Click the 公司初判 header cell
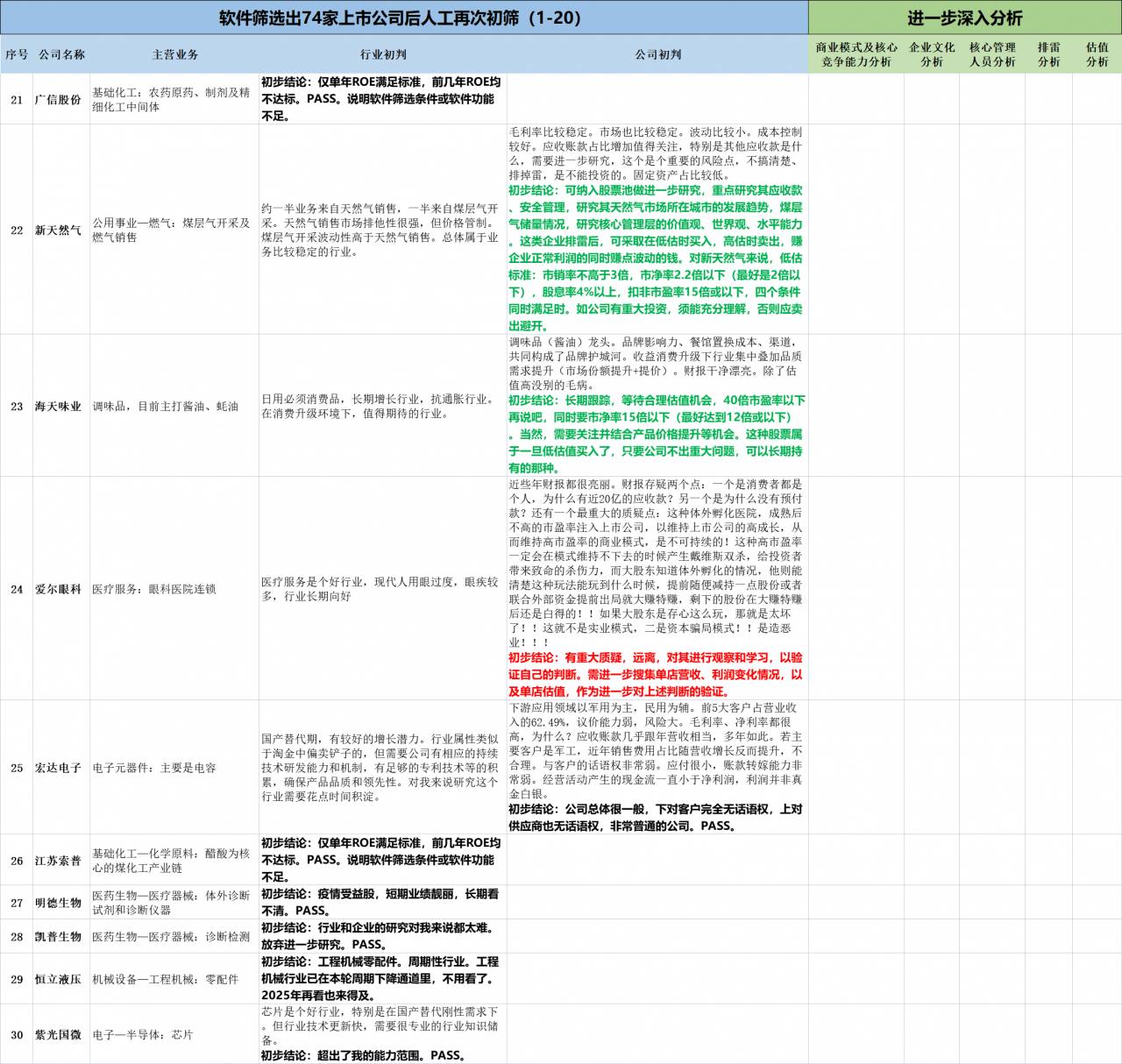1122x1064 pixels. [x=657, y=54]
